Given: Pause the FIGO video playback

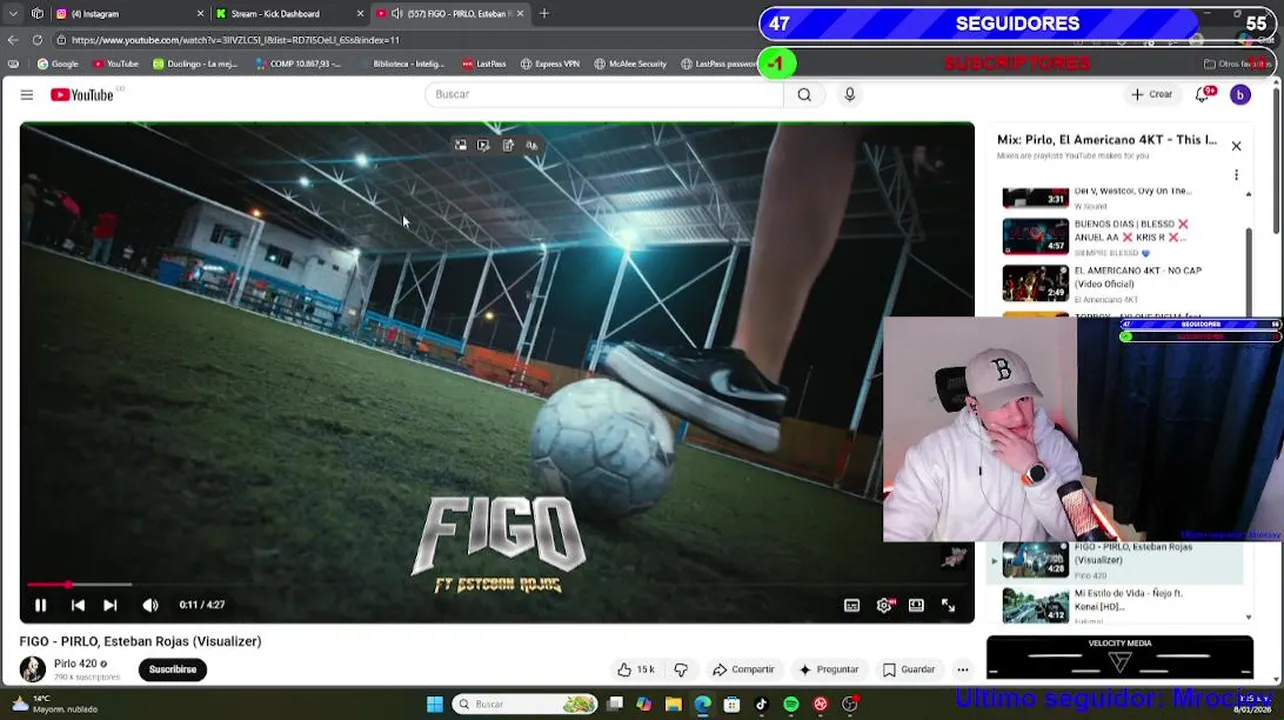Looking at the screenshot, I should 41,605.
